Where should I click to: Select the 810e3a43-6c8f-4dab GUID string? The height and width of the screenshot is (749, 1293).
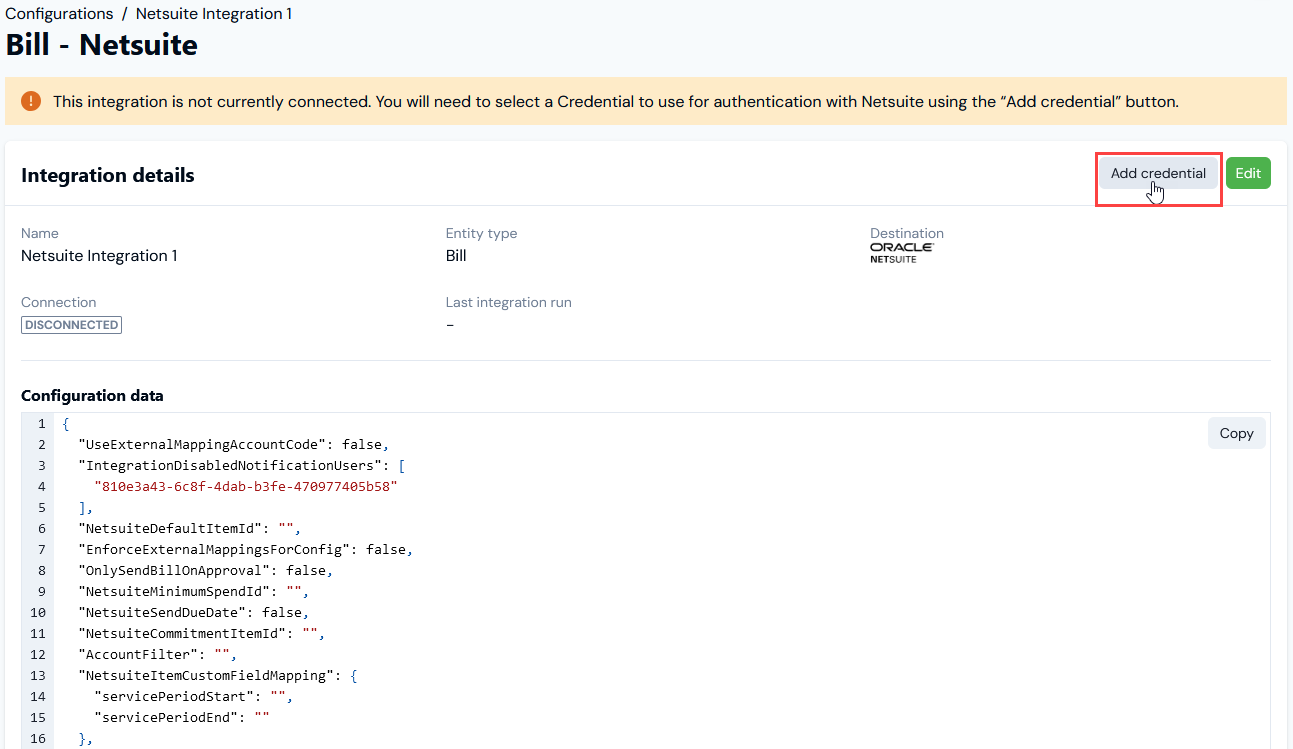click(x=246, y=486)
